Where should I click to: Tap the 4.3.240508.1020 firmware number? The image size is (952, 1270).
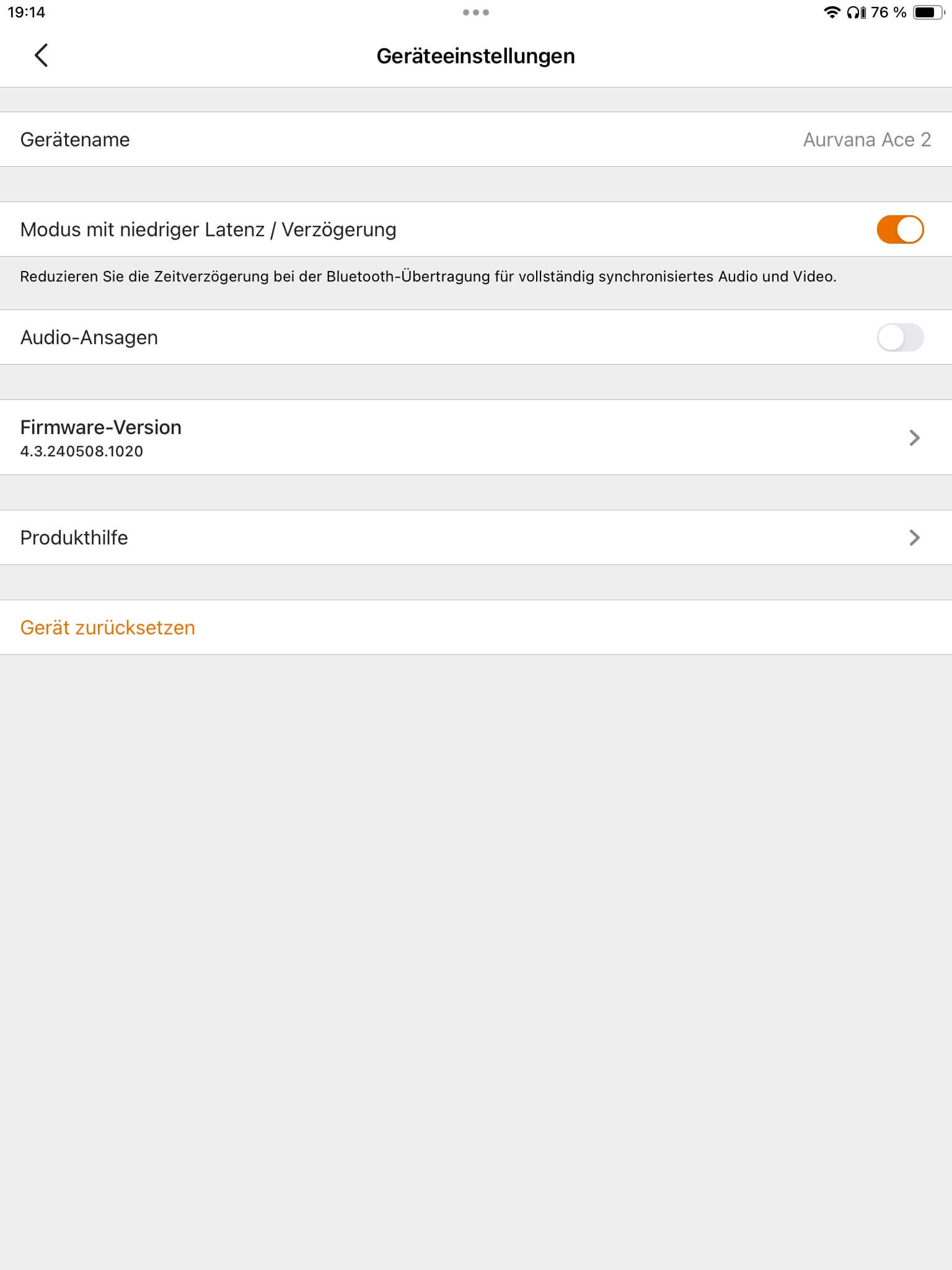pyautogui.click(x=82, y=451)
